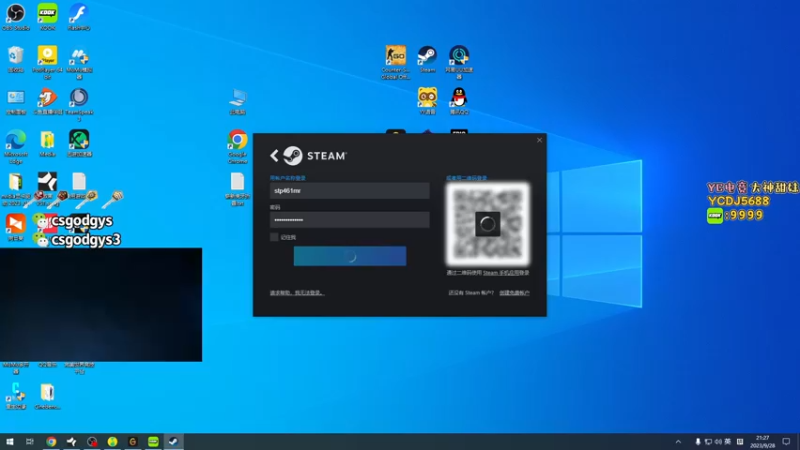Go back using the Steam login arrow

[274, 156]
